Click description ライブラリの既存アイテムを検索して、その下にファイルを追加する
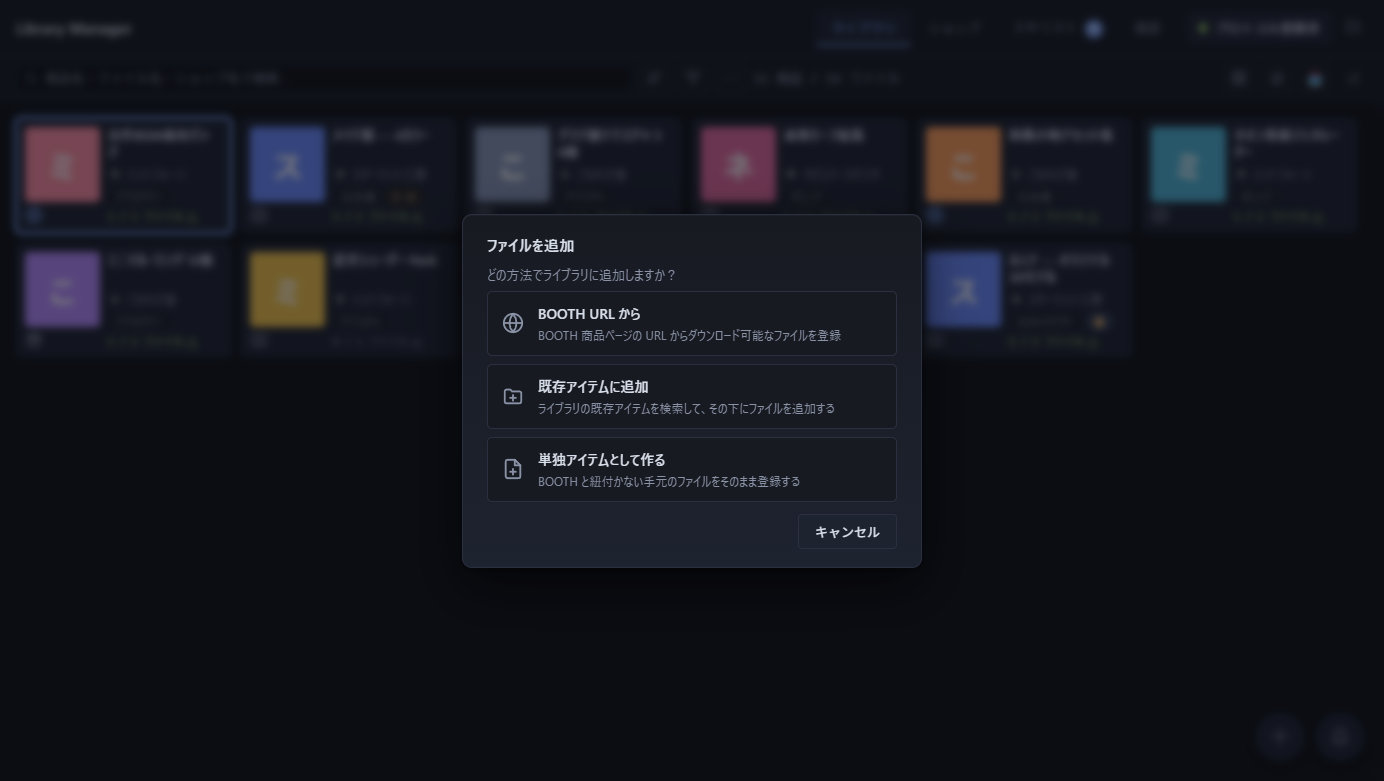This screenshot has height=781, width=1384. [686, 409]
